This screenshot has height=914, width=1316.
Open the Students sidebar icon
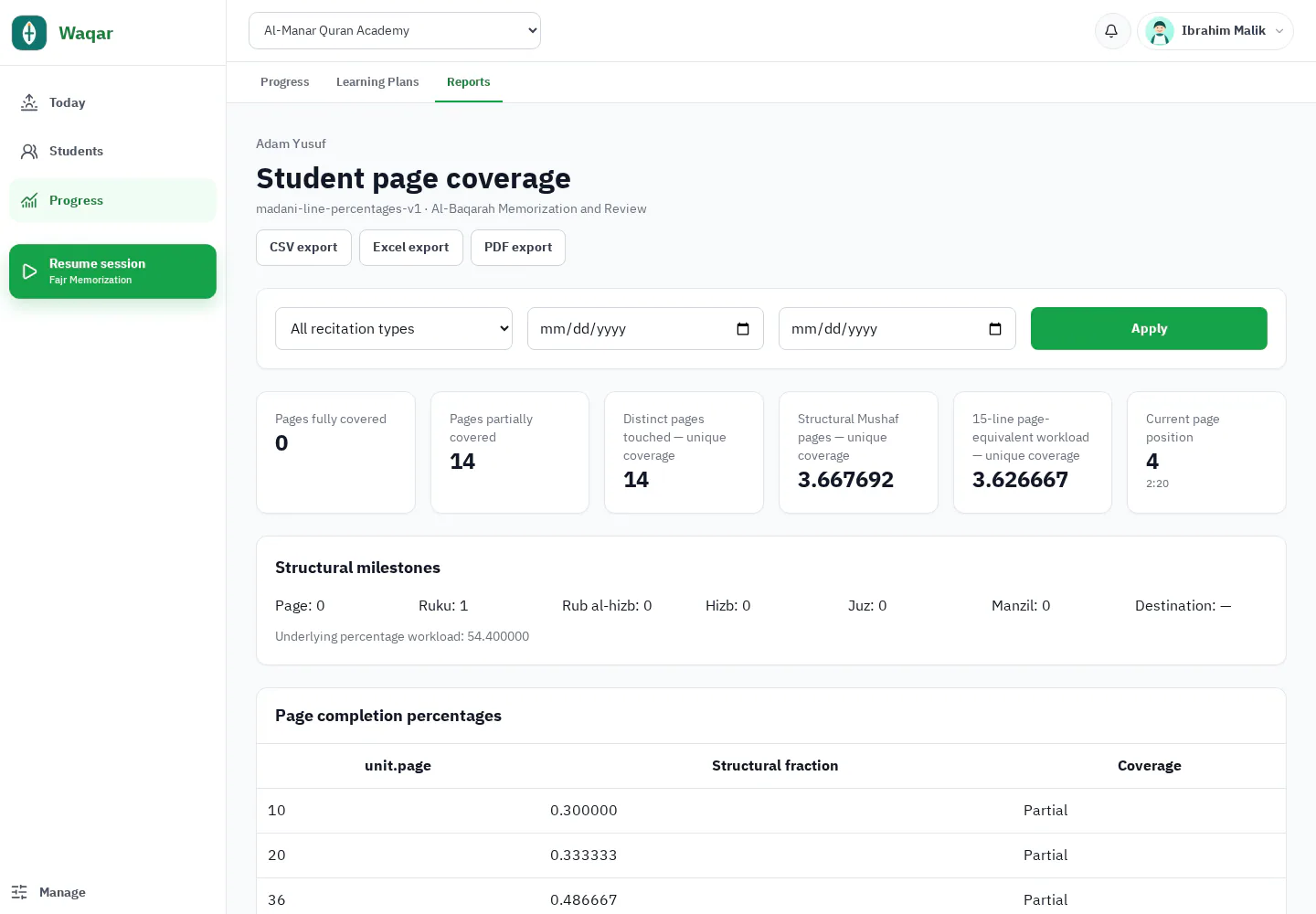click(x=29, y=151)
